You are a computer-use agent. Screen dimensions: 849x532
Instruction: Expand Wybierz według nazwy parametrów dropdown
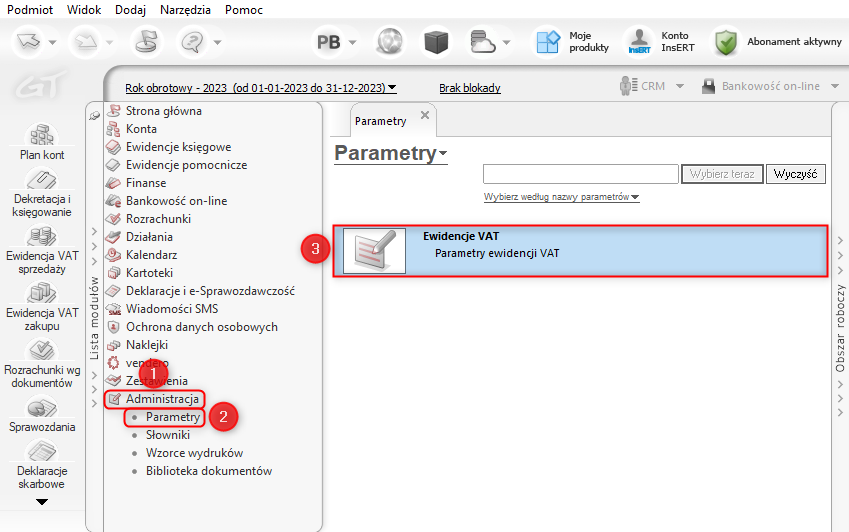(x=561, y=197)
